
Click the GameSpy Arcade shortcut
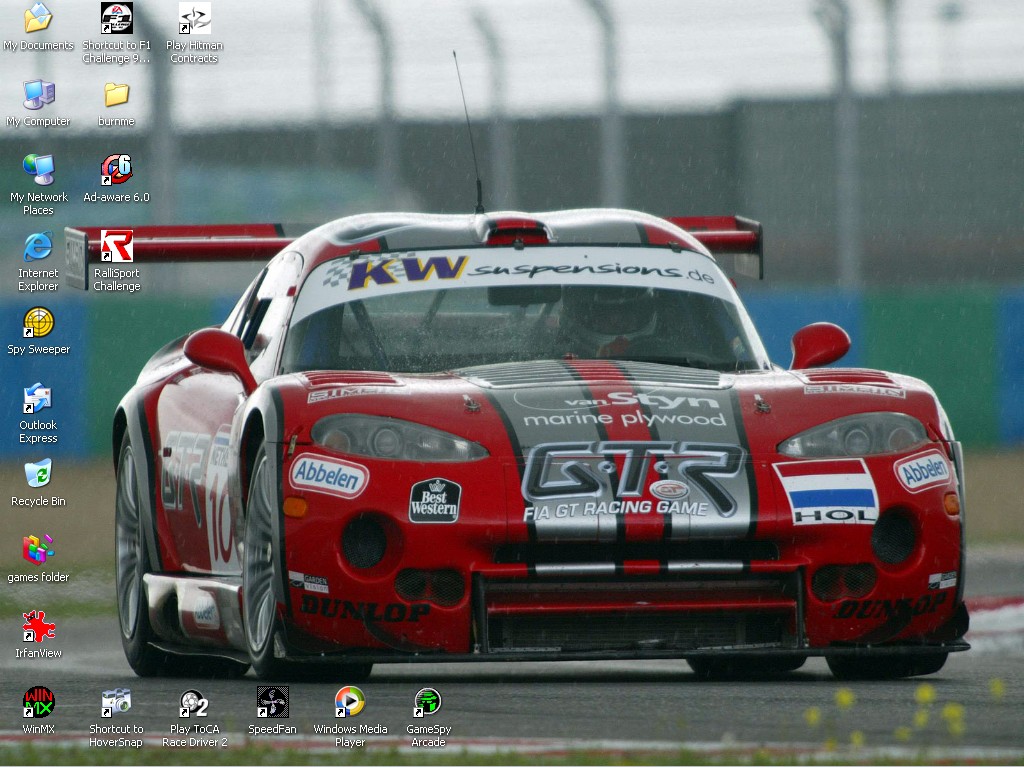point(428,703)
